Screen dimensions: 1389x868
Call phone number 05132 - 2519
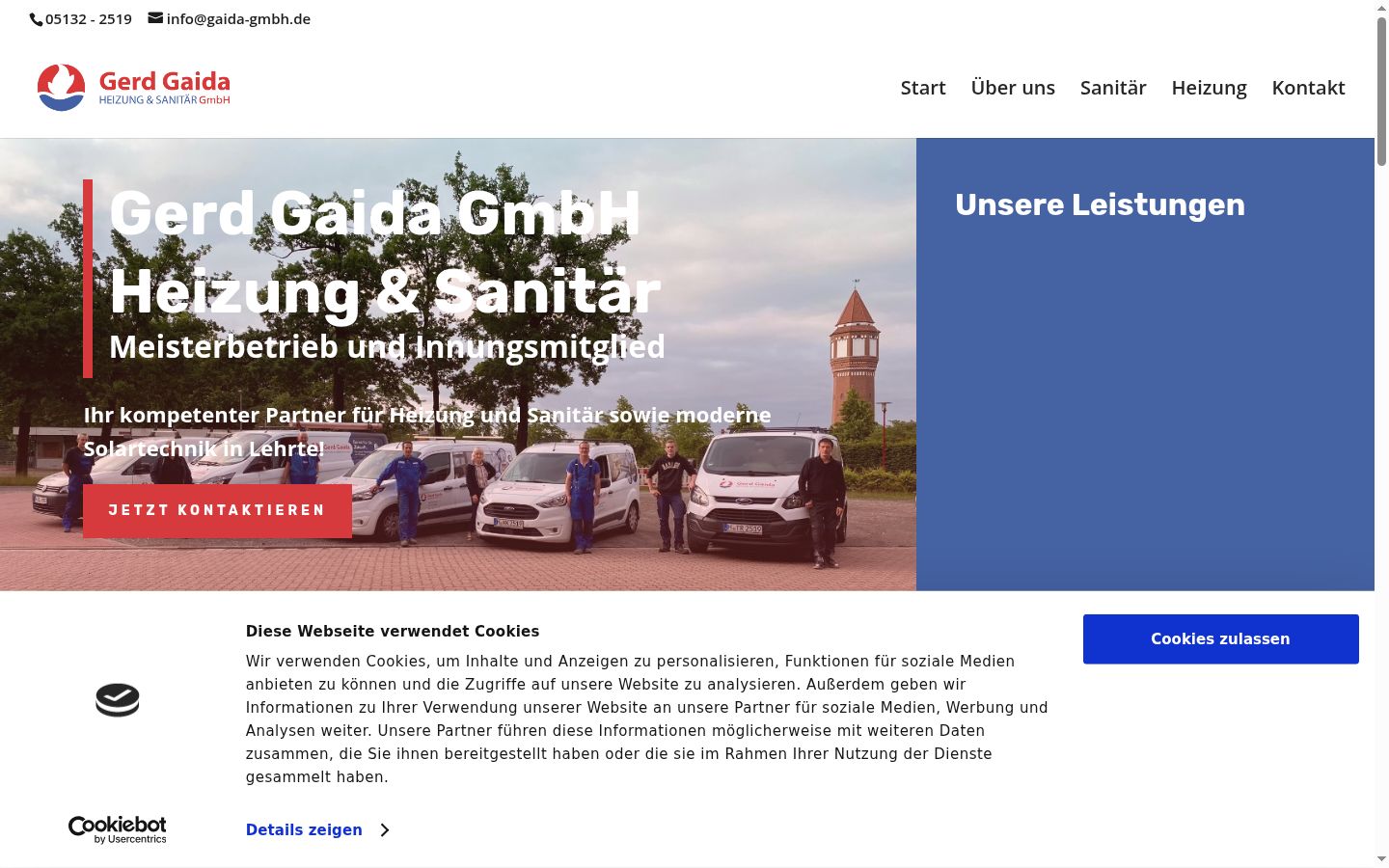pos(89,19)
